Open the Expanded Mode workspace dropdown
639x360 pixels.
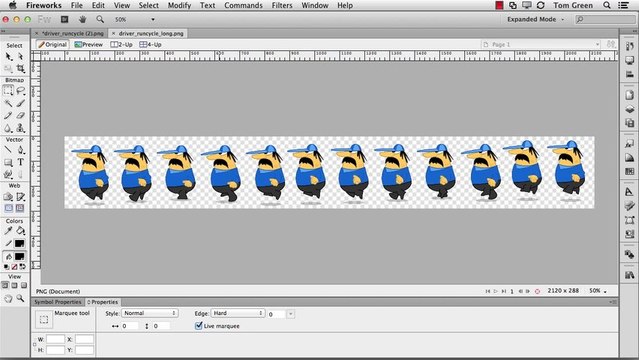click(x=535, y=19)
